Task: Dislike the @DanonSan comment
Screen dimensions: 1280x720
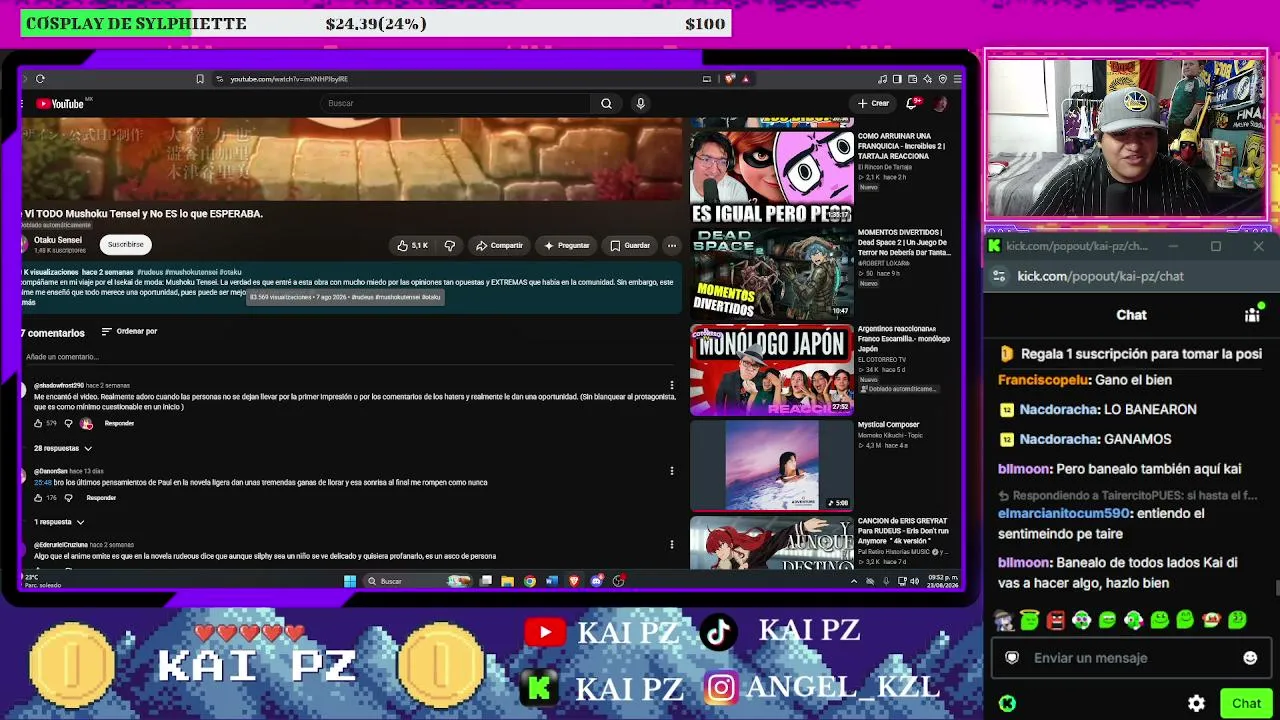Action: [69, 497]
